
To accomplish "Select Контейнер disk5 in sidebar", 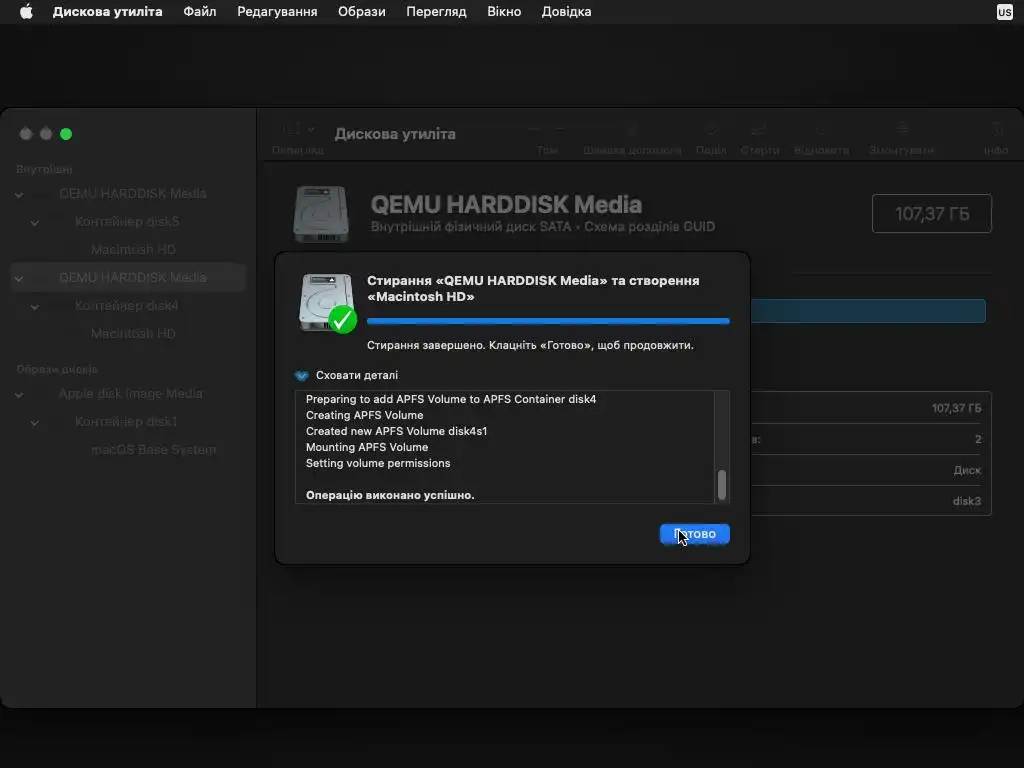I will tap(127, 221).
